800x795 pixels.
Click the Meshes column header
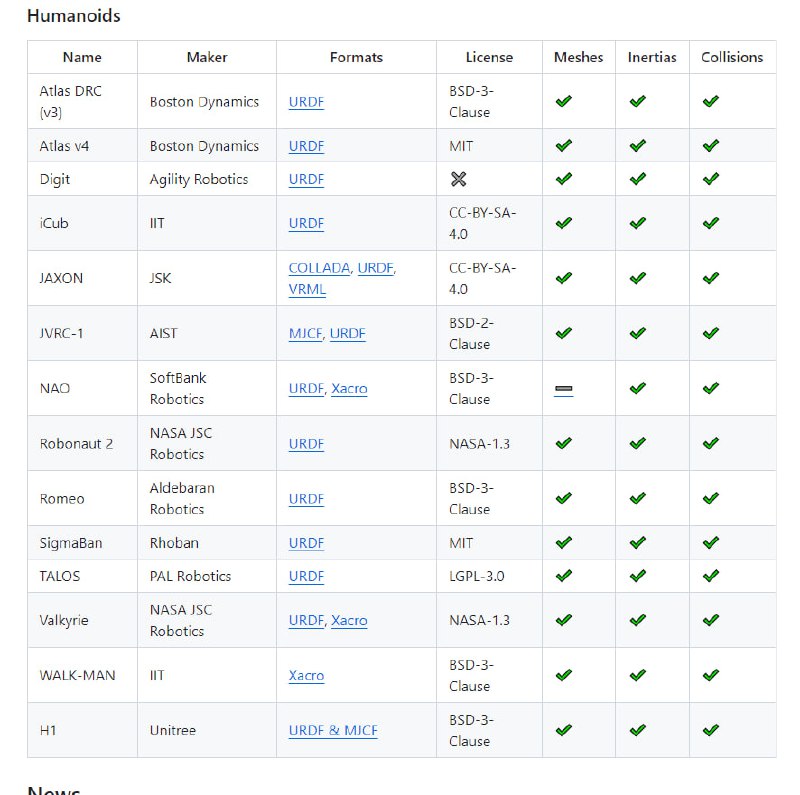pos(578,57)
